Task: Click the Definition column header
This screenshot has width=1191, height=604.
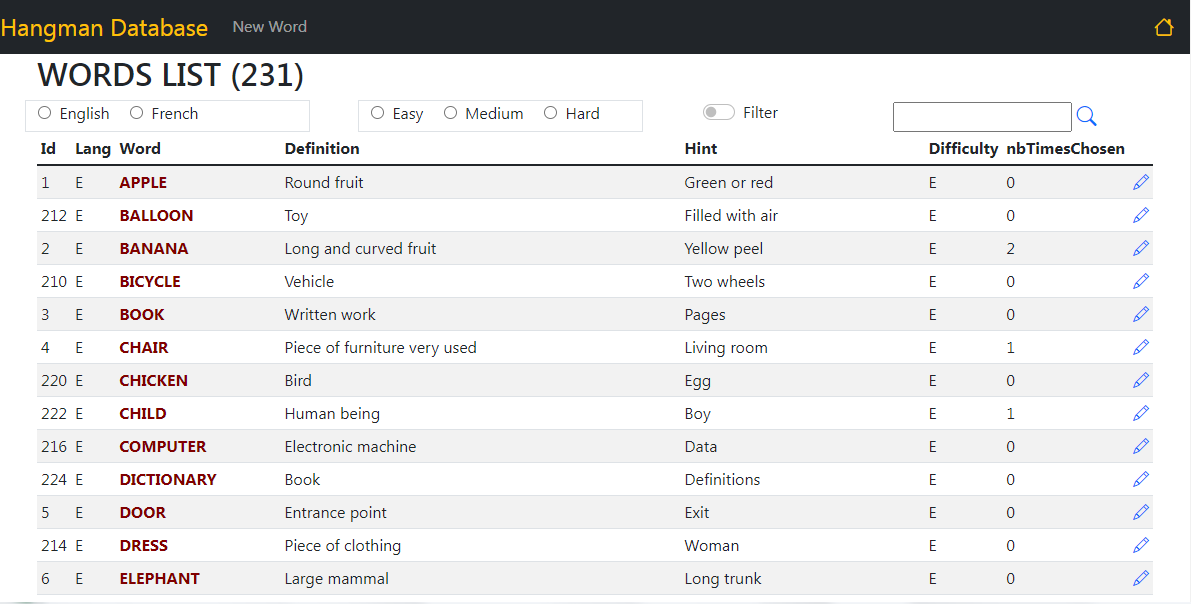Action: (322, 149)
